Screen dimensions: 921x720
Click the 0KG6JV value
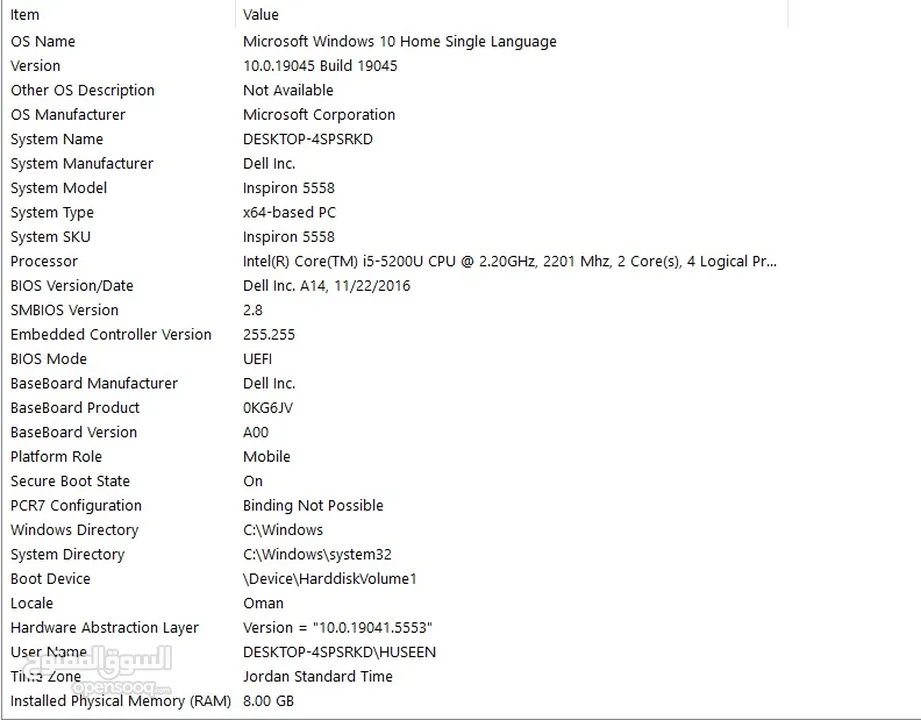coord(268,408)
